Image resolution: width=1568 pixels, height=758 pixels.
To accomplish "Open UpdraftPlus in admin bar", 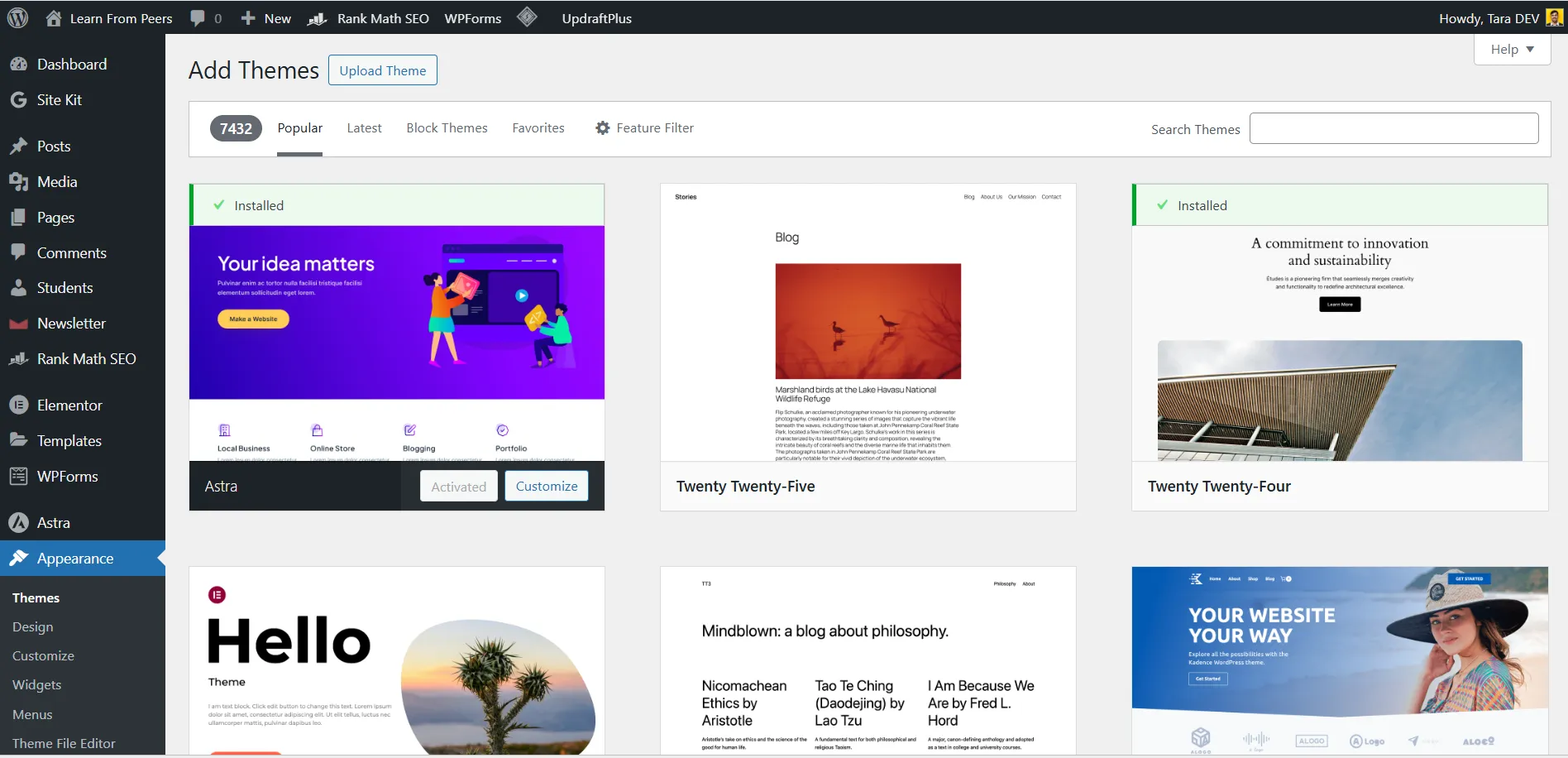I will (x=597, y=18).
